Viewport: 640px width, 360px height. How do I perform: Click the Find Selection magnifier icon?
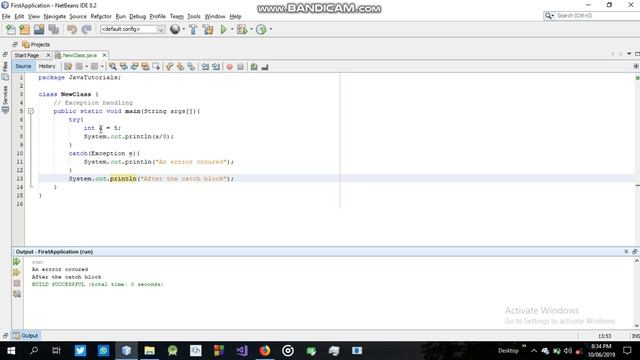click(x=113, y=67)
